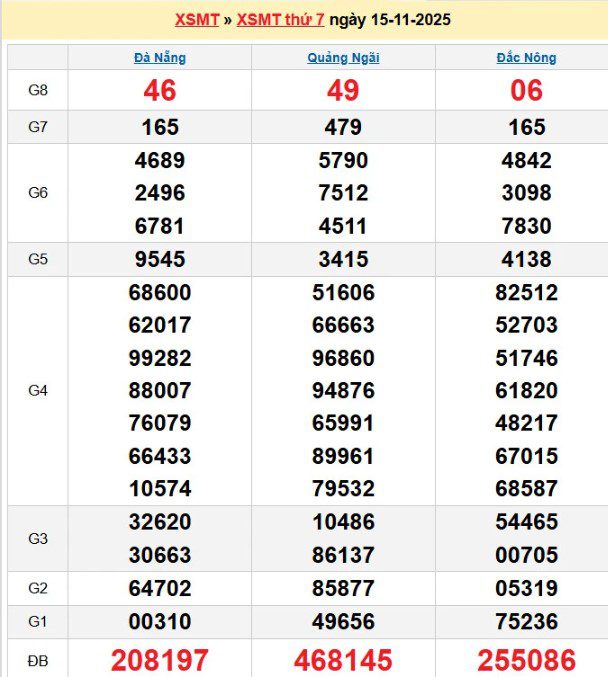
Task: Select Đà Nẵng special prize 208197
Action: tap(160, 660)
